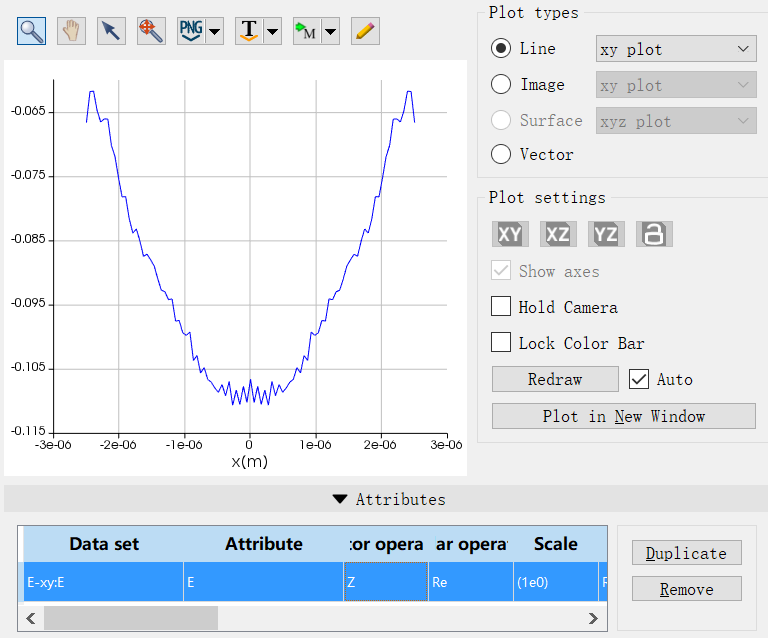This screenshot has height=638, width=768.
Task: Click the table's right scroll arrow
Action: point(593,618)
